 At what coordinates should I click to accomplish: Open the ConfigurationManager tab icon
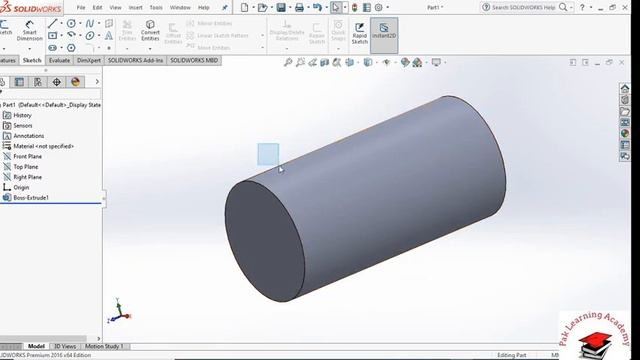click(x=38, y=82)
